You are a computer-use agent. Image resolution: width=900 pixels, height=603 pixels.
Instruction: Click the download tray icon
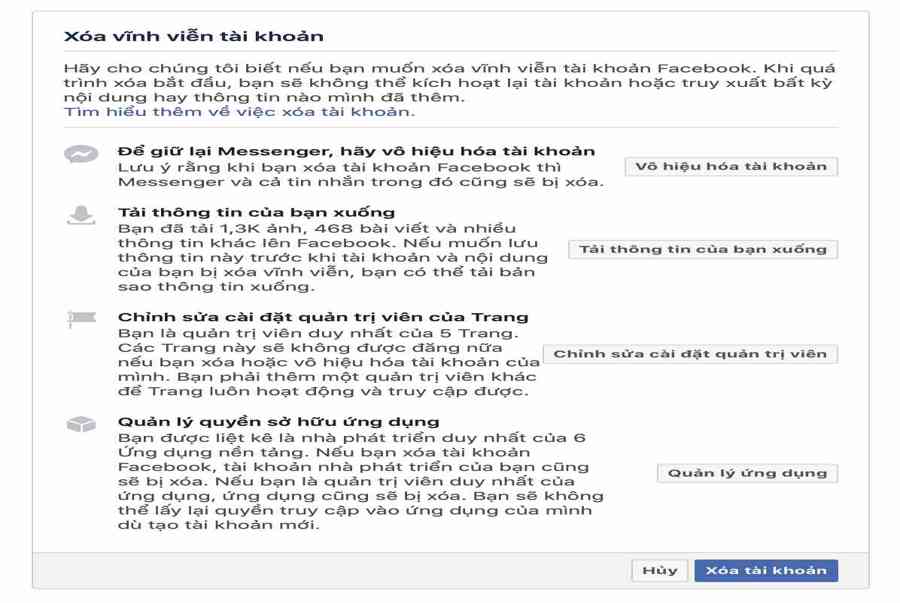coord(81,215)
